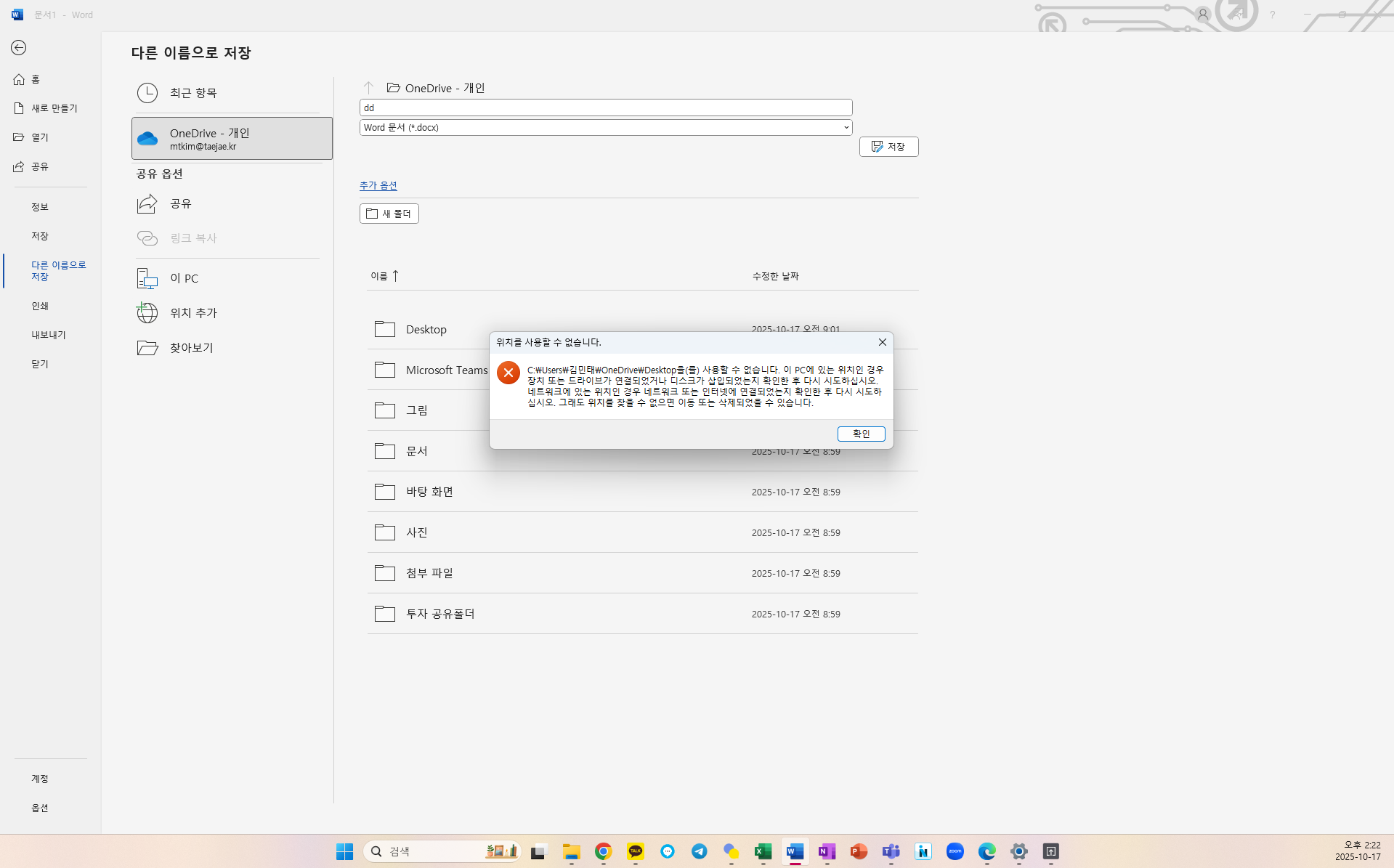Open Telegram from the taskbar

pos(700,851)
